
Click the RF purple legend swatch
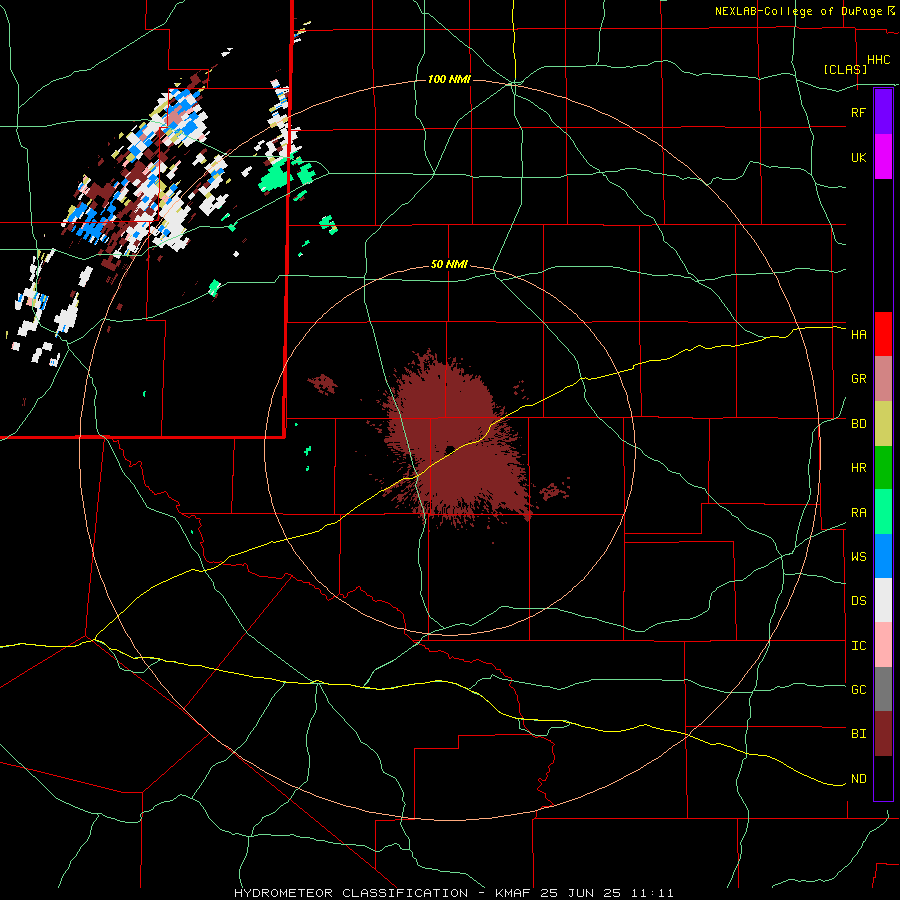pyautogui.click(x=883, y=112)
